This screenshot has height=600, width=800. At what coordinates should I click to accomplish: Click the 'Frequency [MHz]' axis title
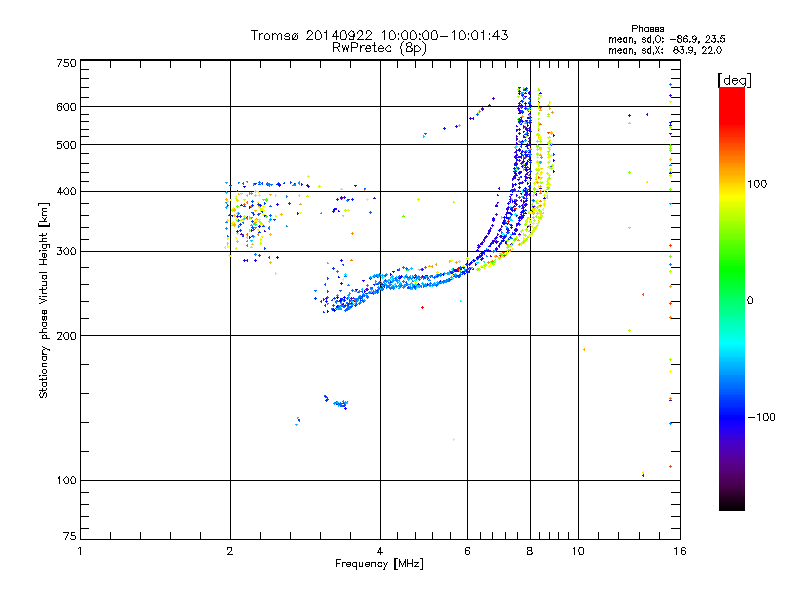point(379,564)
